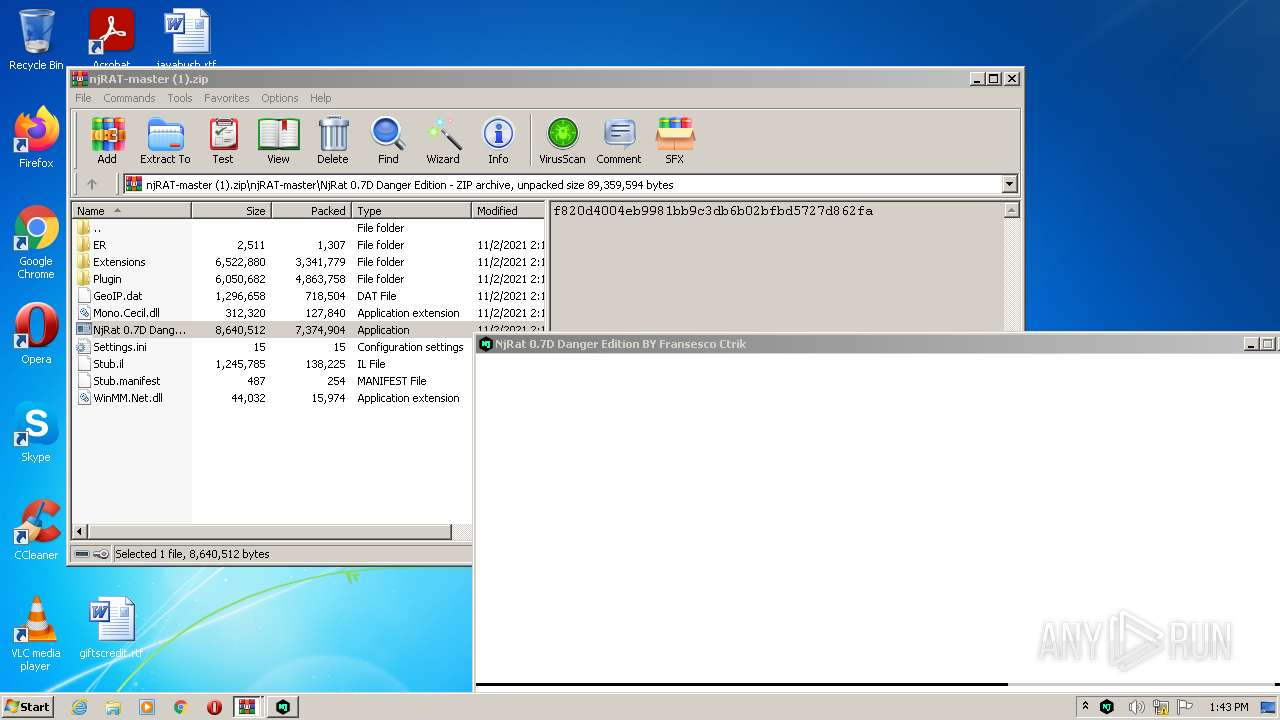Sort files by Modified column
Viewport: 1280px width, 720px height.
click(x=508, y=211)
